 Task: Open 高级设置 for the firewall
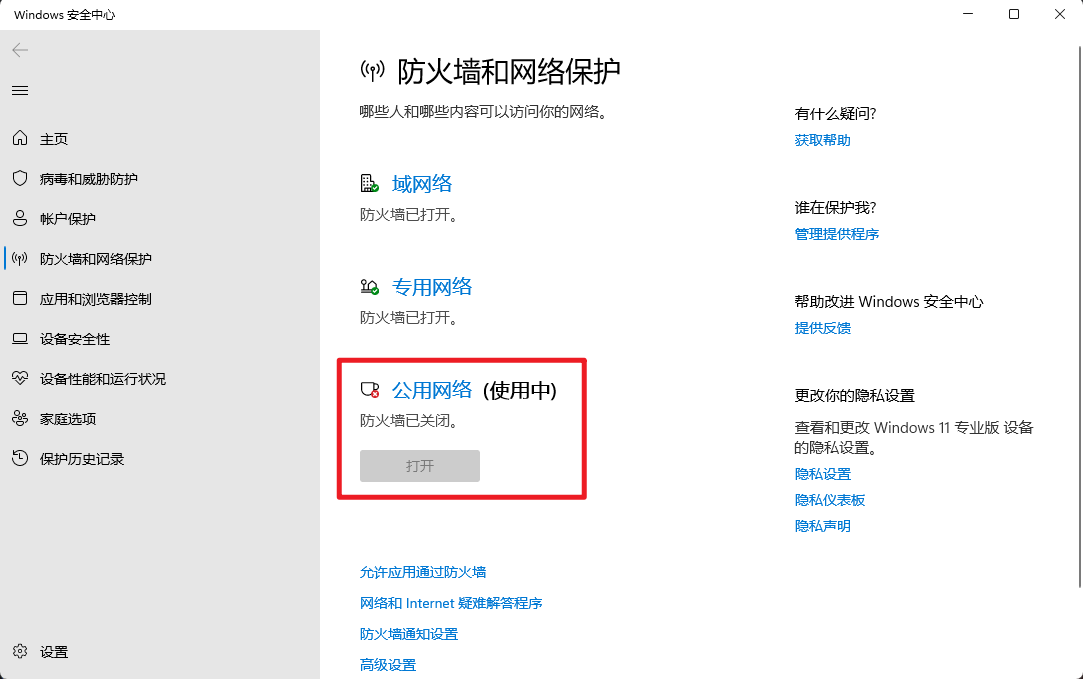pyautogui.click(x=387, y=664)
